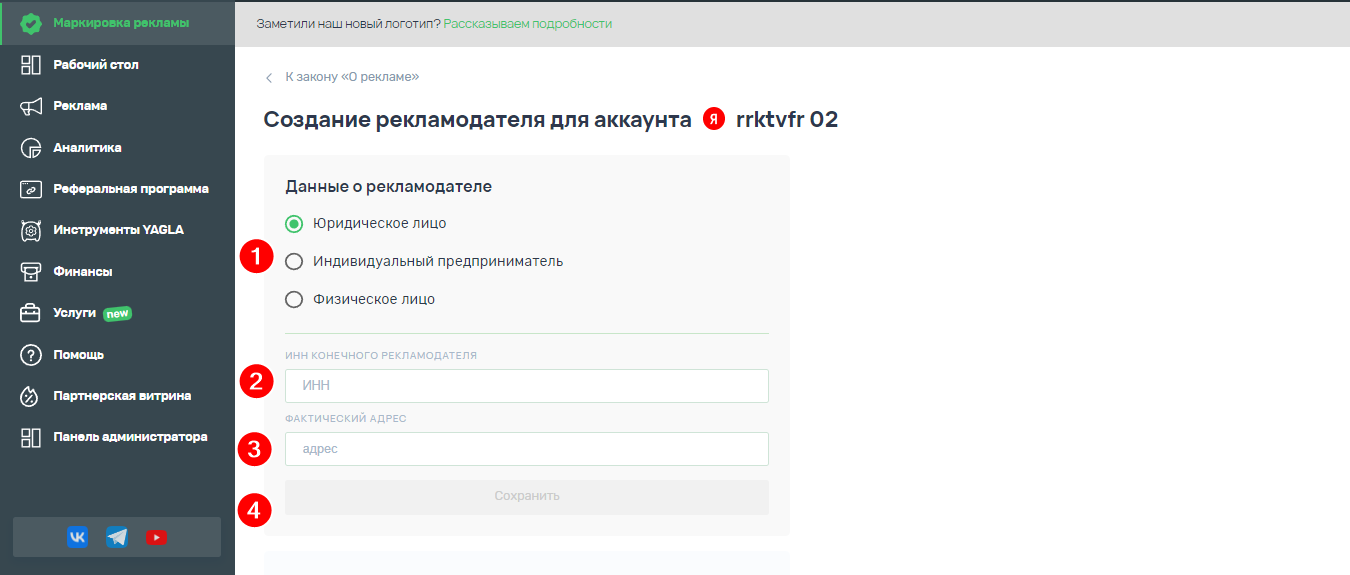
Task: Click the Панель администратора grid icon
Action: point(31,437)
